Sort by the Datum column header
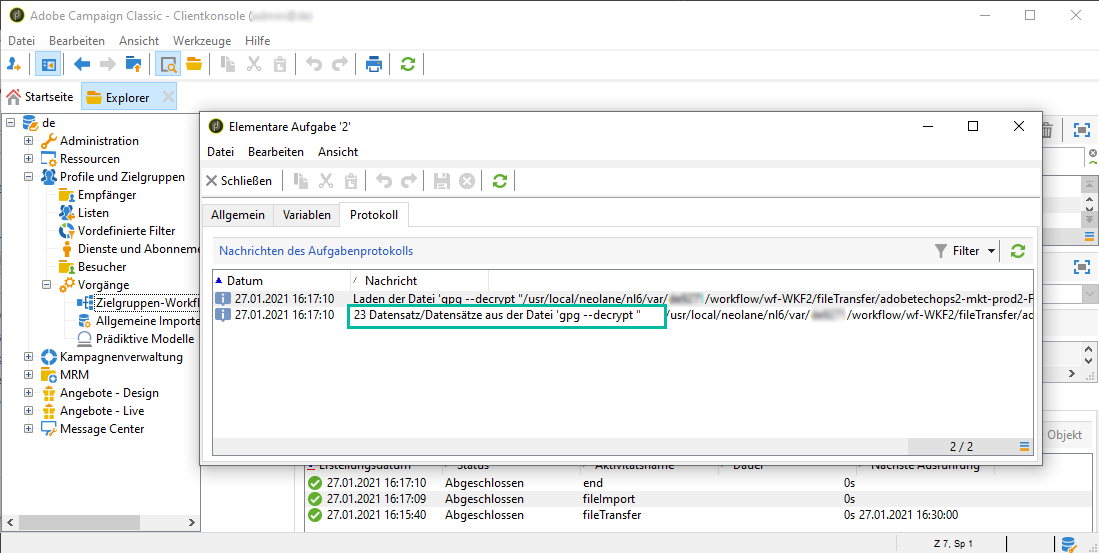 tap(282, 280)
